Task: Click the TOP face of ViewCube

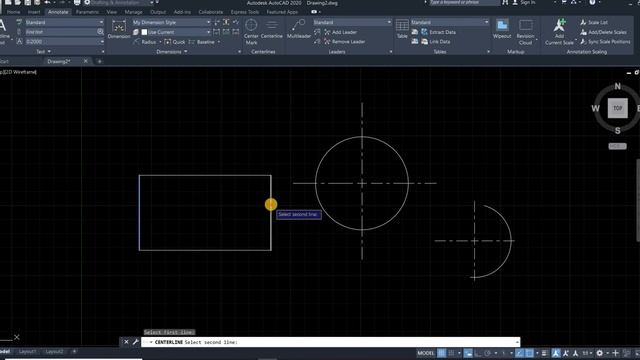Action: (x=618, y=108)
